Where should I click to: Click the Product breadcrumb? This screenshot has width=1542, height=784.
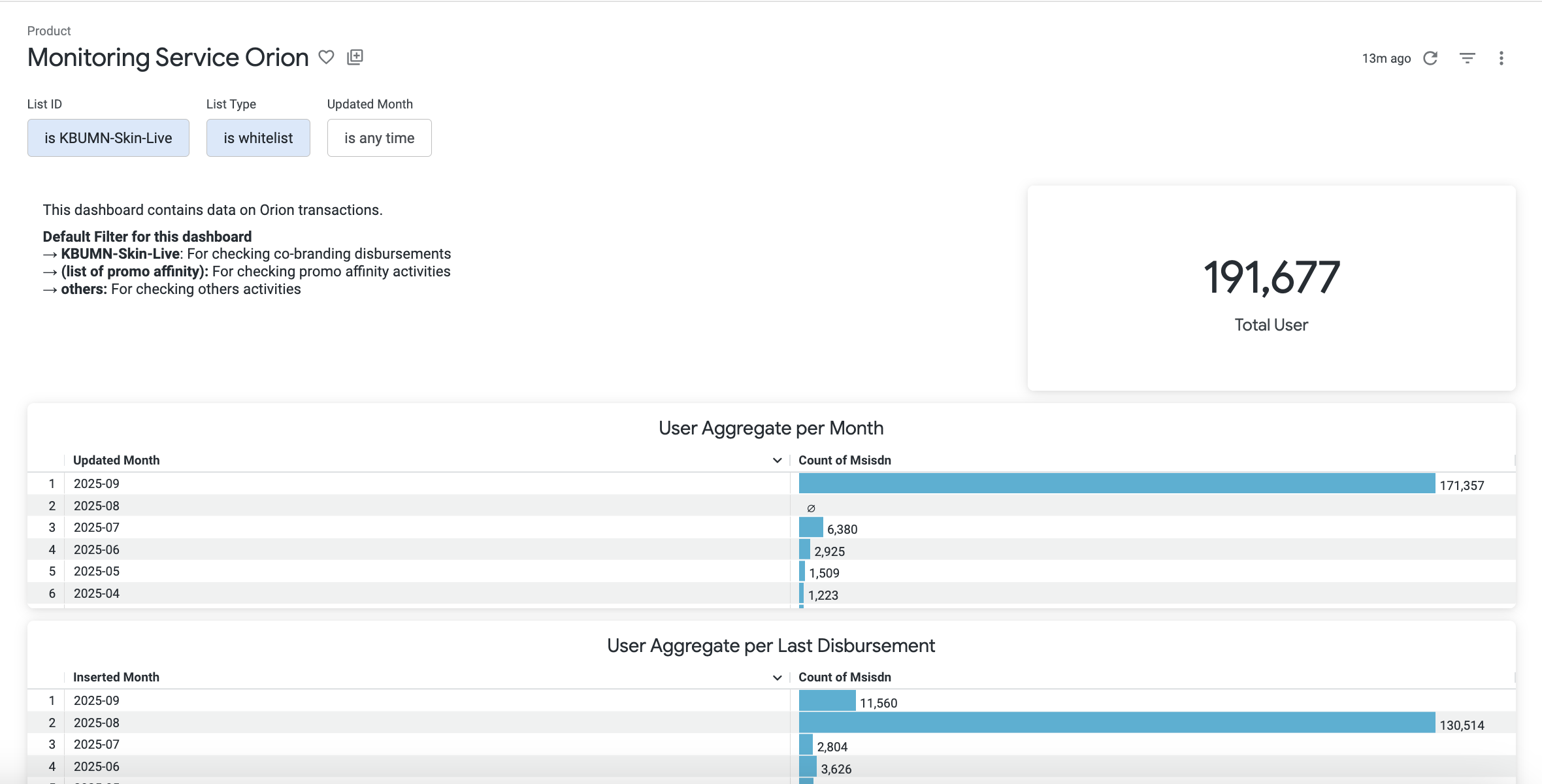coord(49,31)
